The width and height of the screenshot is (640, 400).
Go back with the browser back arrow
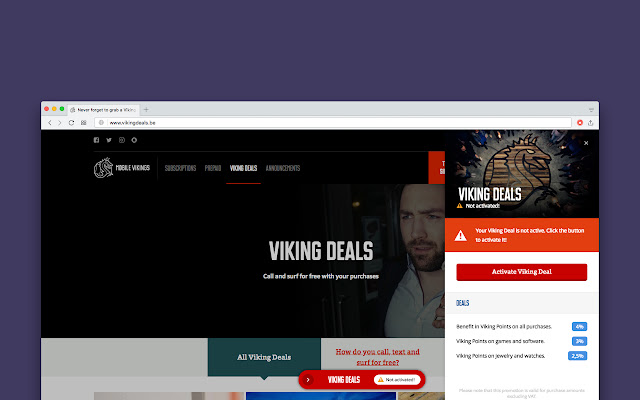coord(50,122)
